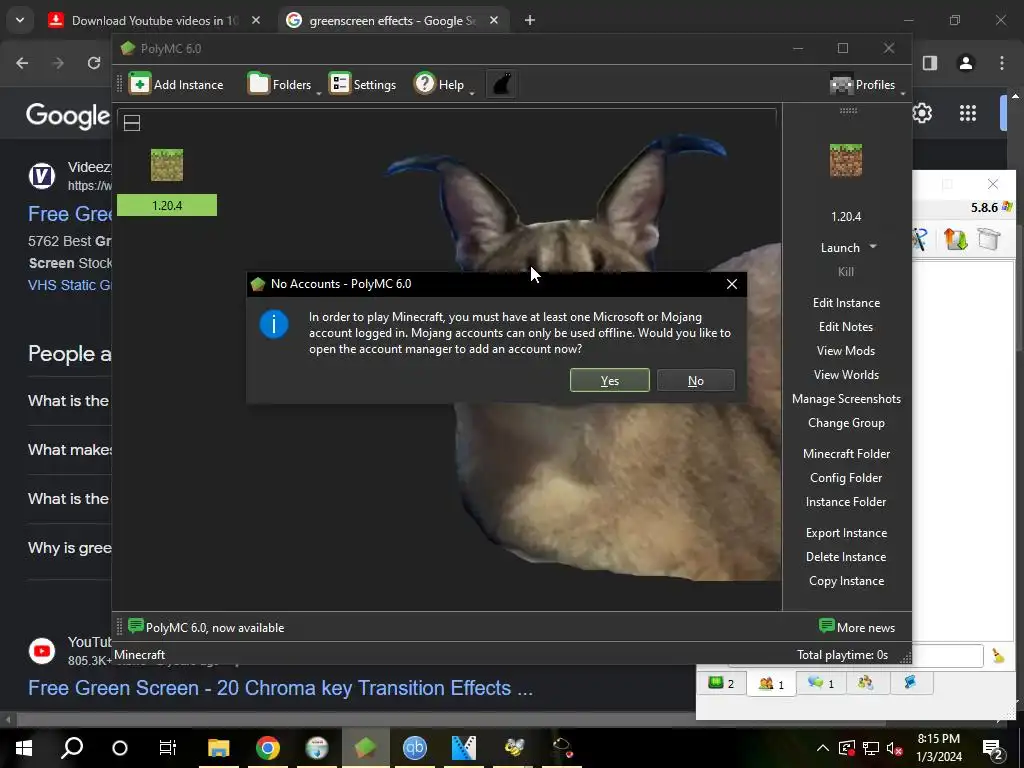Open Chrome tab search dropdown arrow
Image resolution: width=1024 pixels, height=768 pixels.
20,20
